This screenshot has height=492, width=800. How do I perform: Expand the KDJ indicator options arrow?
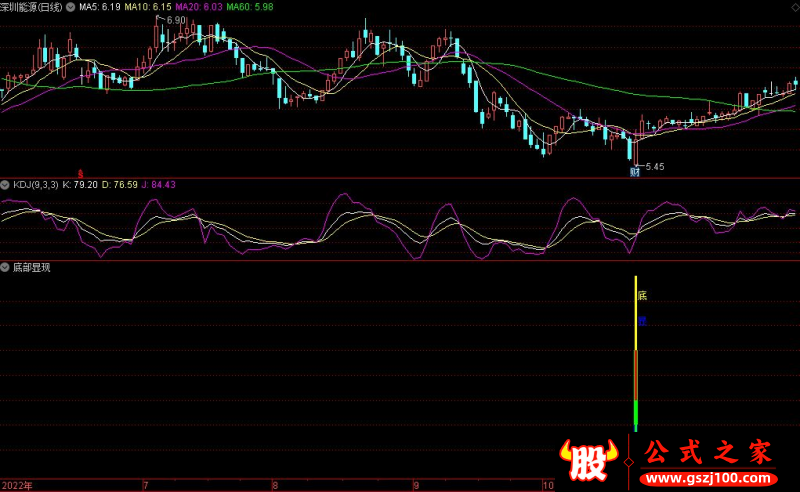click(5, 185)
